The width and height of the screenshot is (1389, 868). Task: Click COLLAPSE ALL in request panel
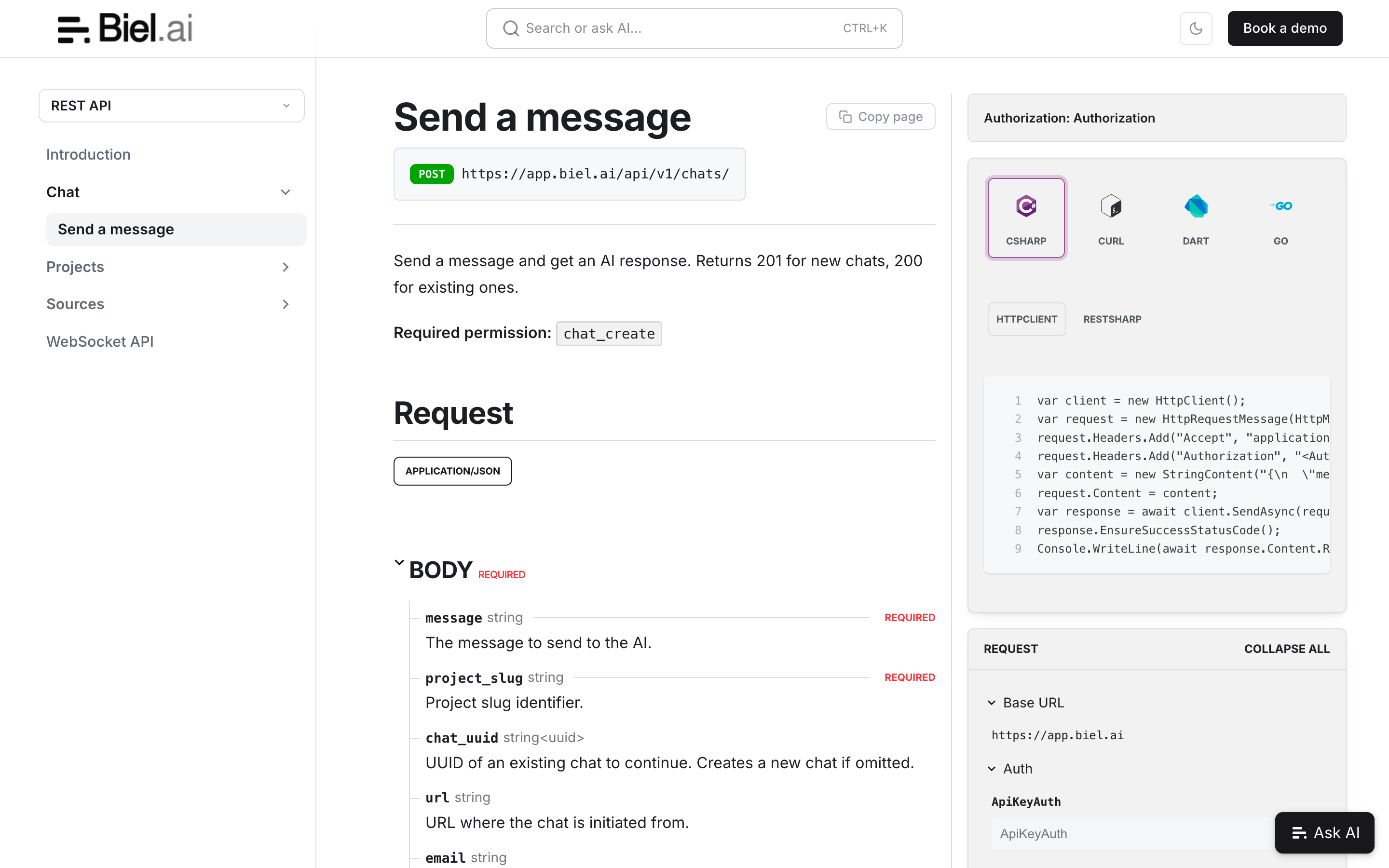click(x=1286, y=649)
